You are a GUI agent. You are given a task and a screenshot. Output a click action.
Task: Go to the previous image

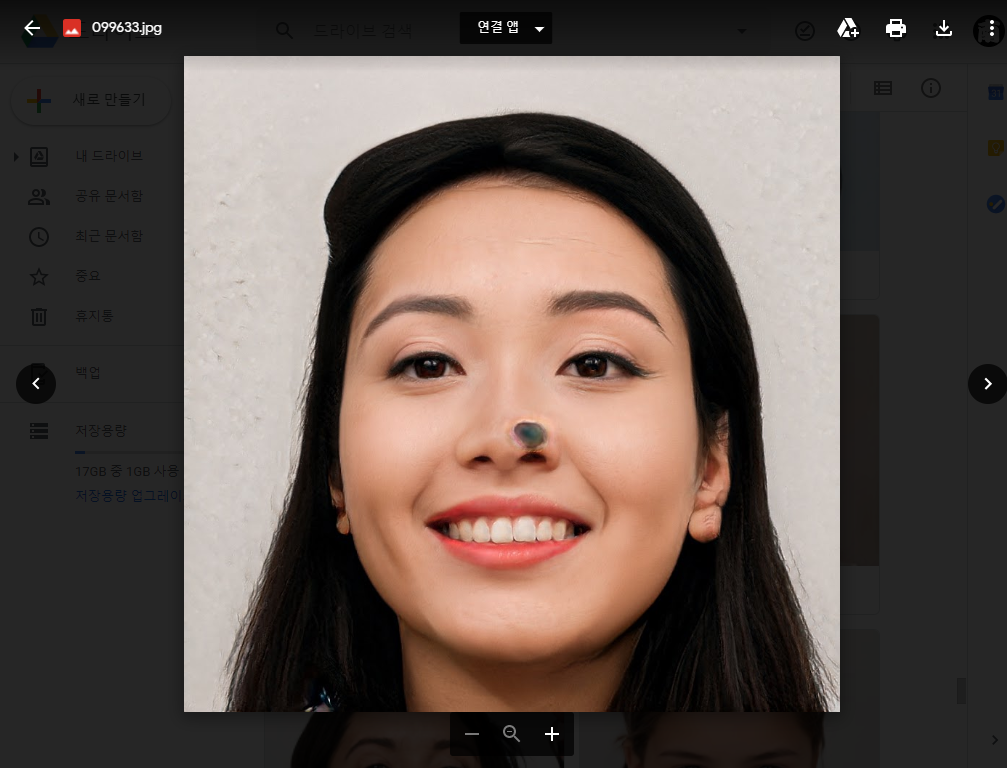coord(36,383)
